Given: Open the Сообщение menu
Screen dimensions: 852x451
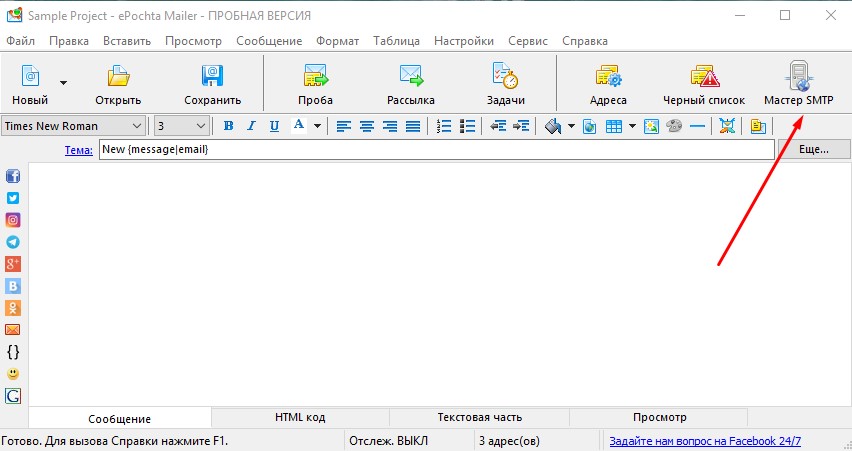Looking at the screenshot, I should (269, 41).
